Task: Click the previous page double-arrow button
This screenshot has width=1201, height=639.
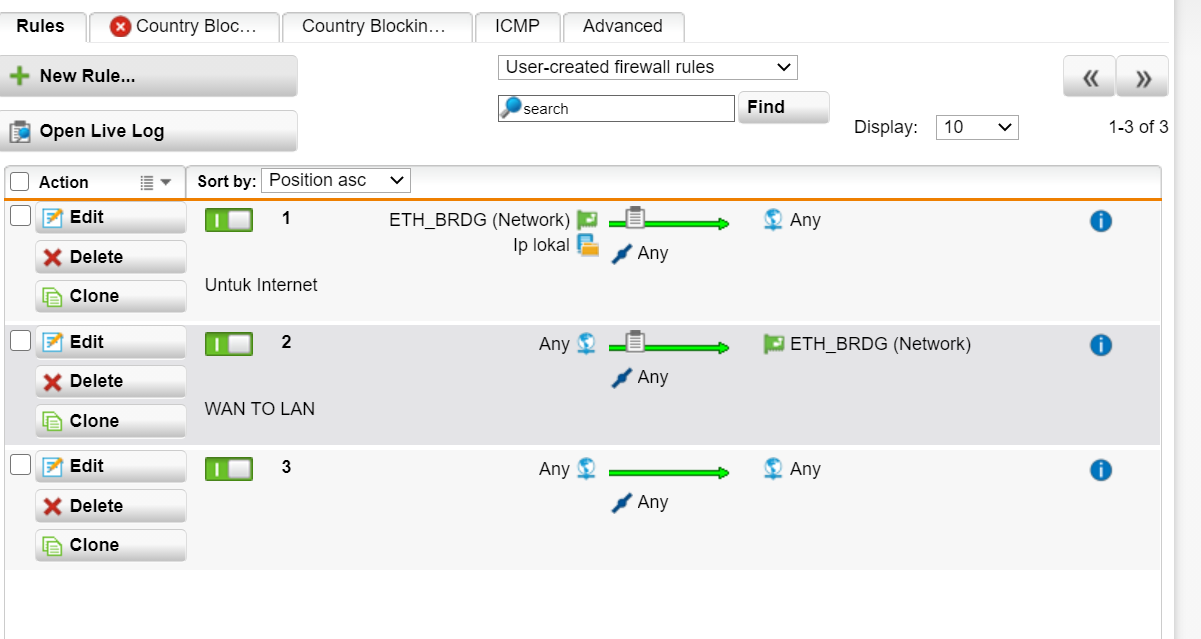Action: tap(1089, 78)
